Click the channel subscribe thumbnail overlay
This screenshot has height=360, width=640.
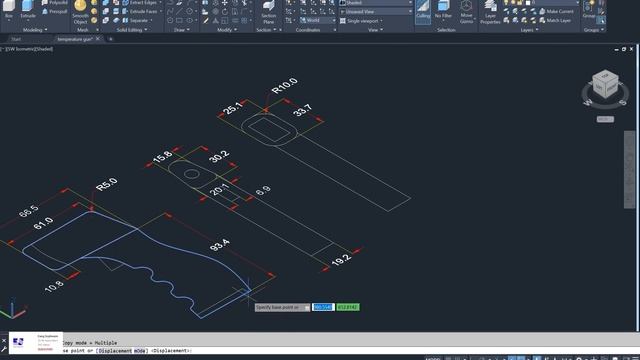click(36, 342)
